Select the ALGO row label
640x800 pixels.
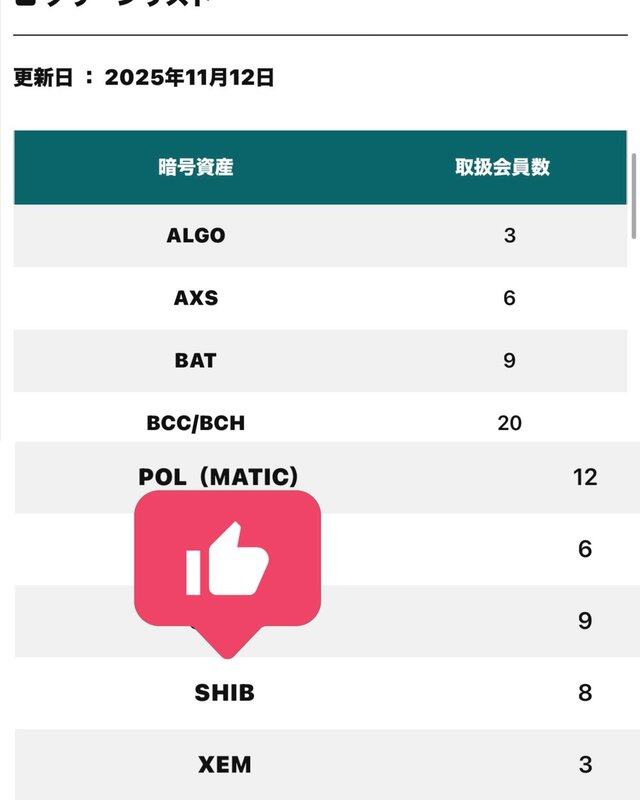point(196,236)
